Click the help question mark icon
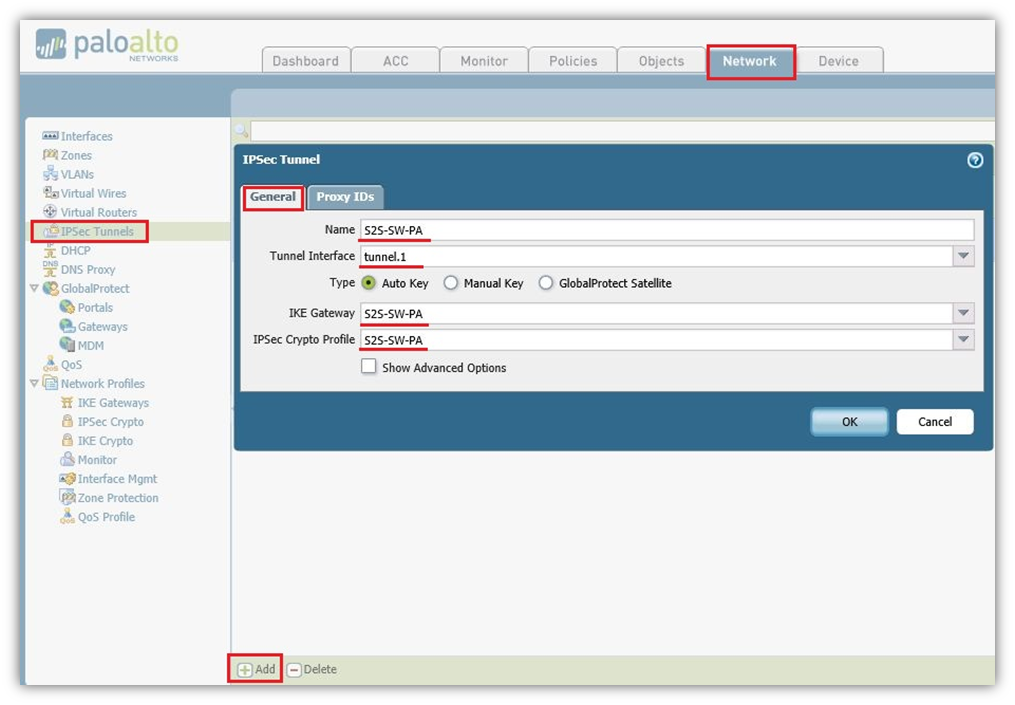 coord(975,160)
